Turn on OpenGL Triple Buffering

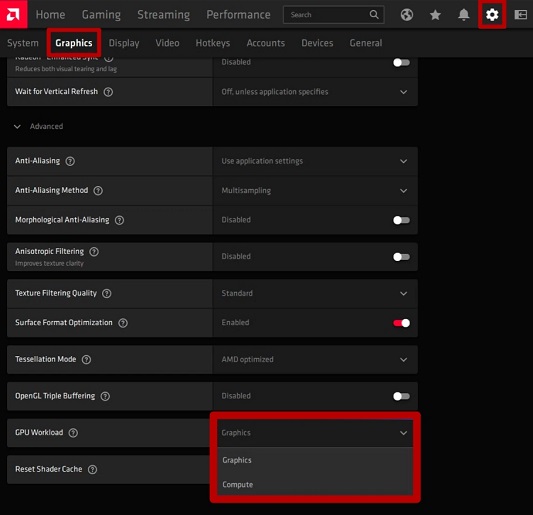pos(401,396)
